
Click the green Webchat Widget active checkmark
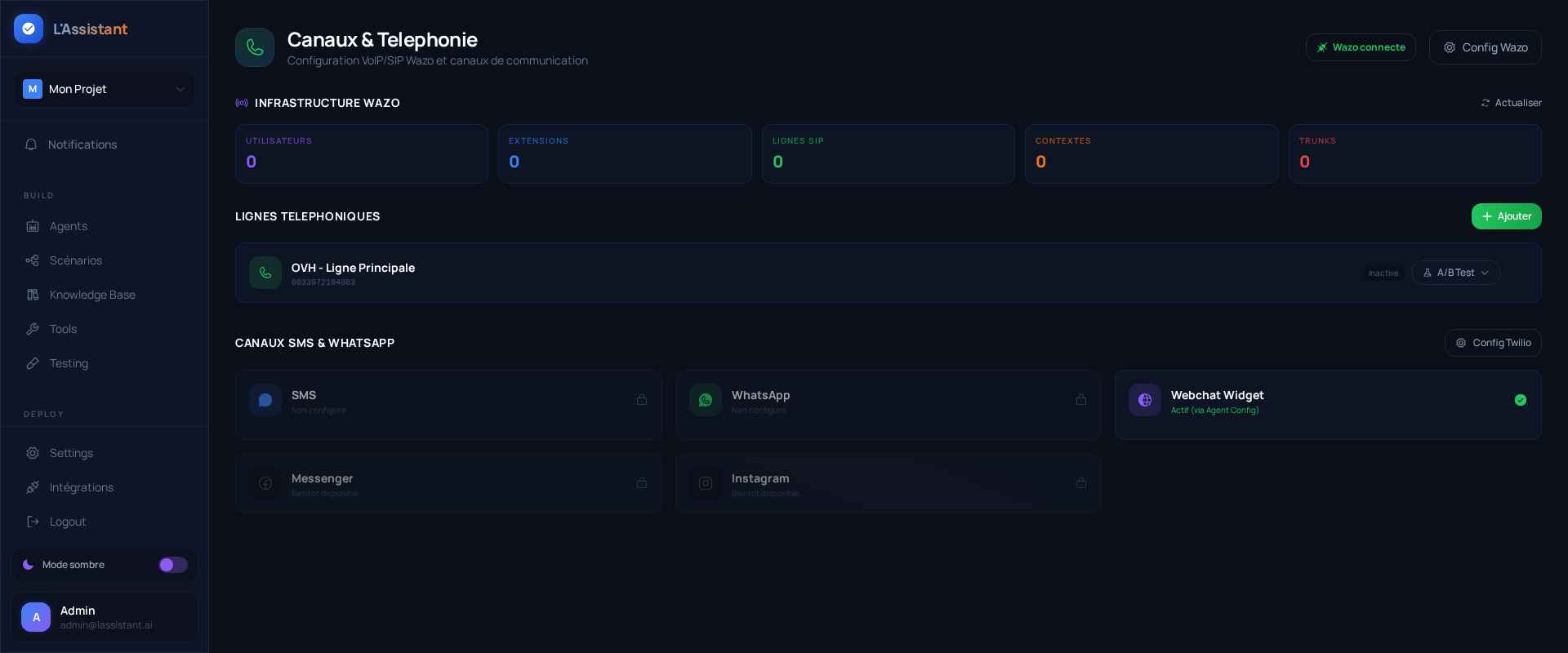coord(1521,400)
